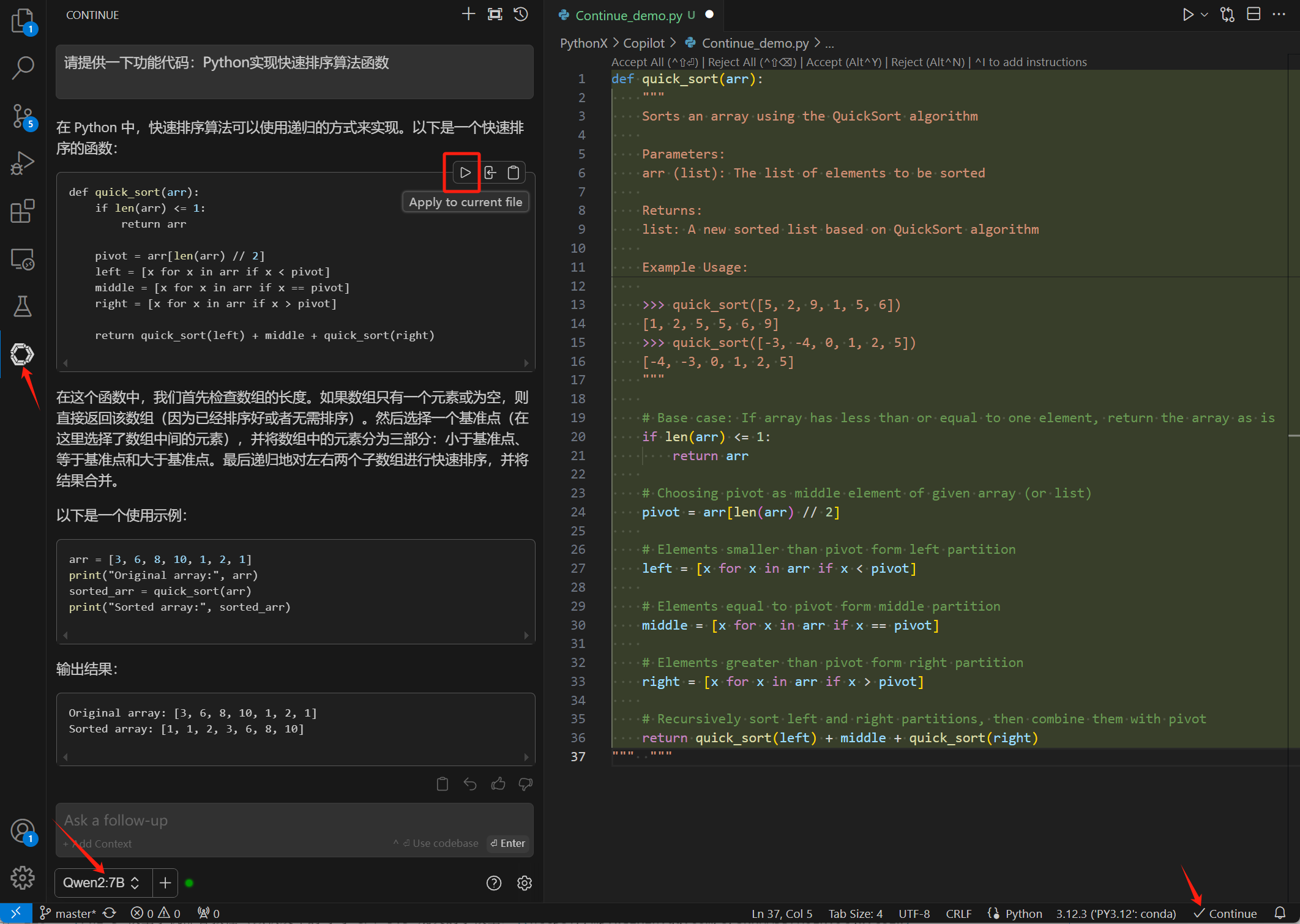Close the unsaved Continue_demo.py tab dot
The width and height of the screenshot is (1300, 924).
click(x=709, y=15)
